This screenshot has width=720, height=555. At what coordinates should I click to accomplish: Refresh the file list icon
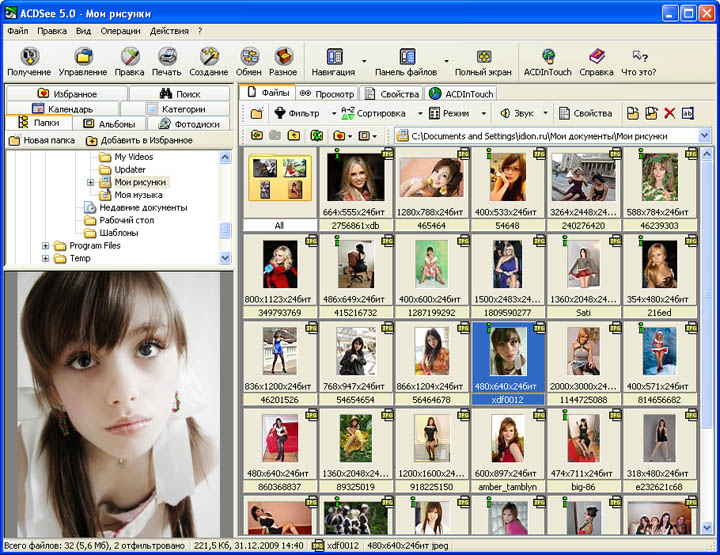(x=316, y=135)
